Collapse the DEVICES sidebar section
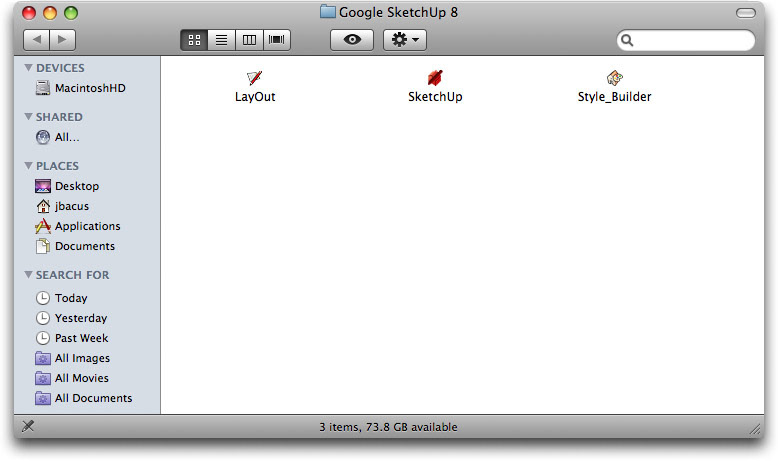Screen dimensions: 778x461 [29, 67]
